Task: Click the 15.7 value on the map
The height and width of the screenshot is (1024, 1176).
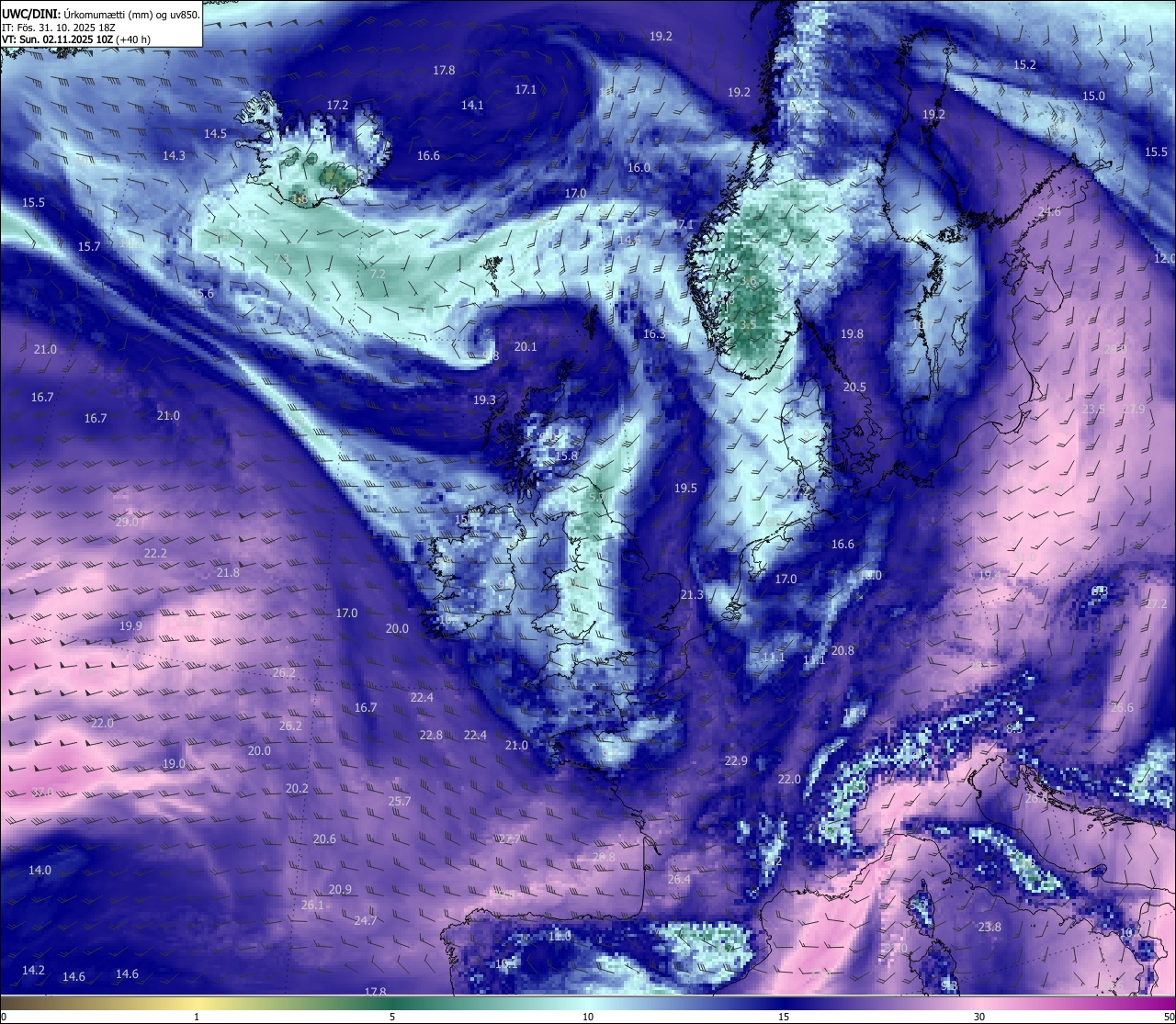Action: click(x=89, y=247)
